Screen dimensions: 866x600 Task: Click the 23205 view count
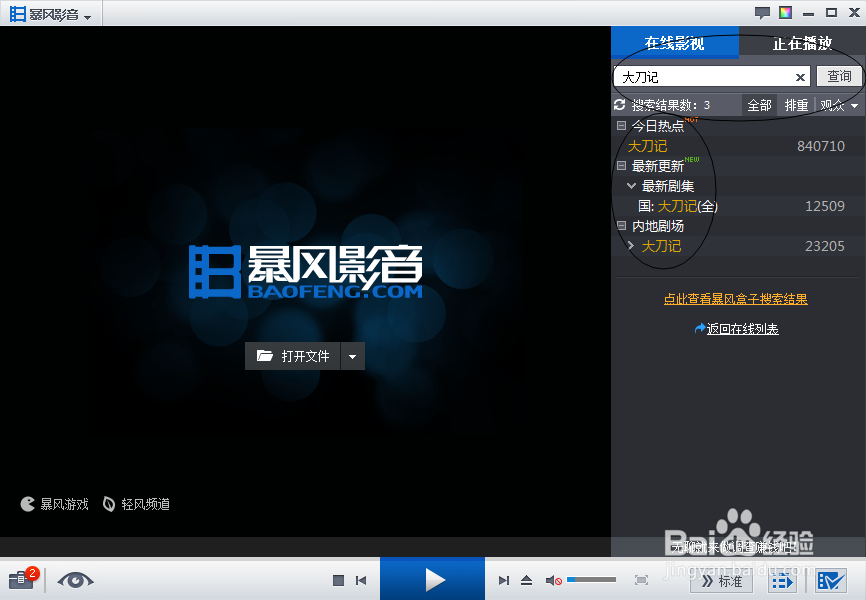tap(825, 246)
